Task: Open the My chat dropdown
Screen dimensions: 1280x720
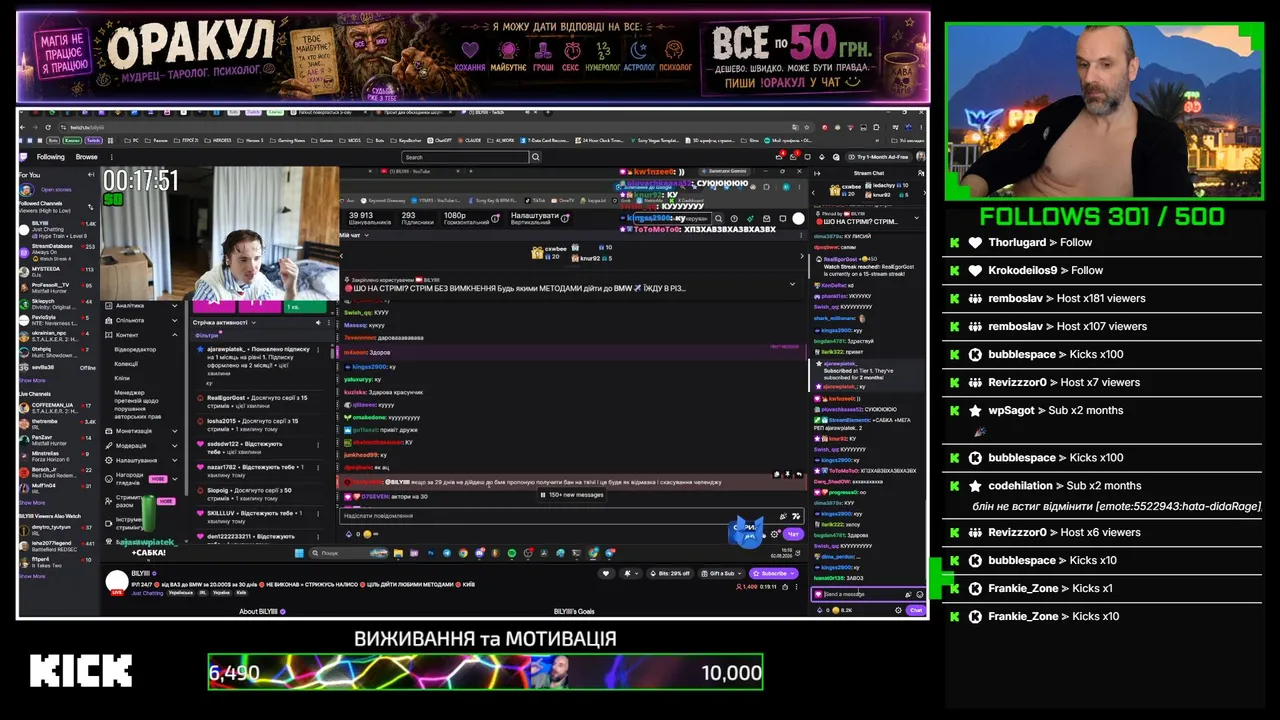Action: click(365, 235)
